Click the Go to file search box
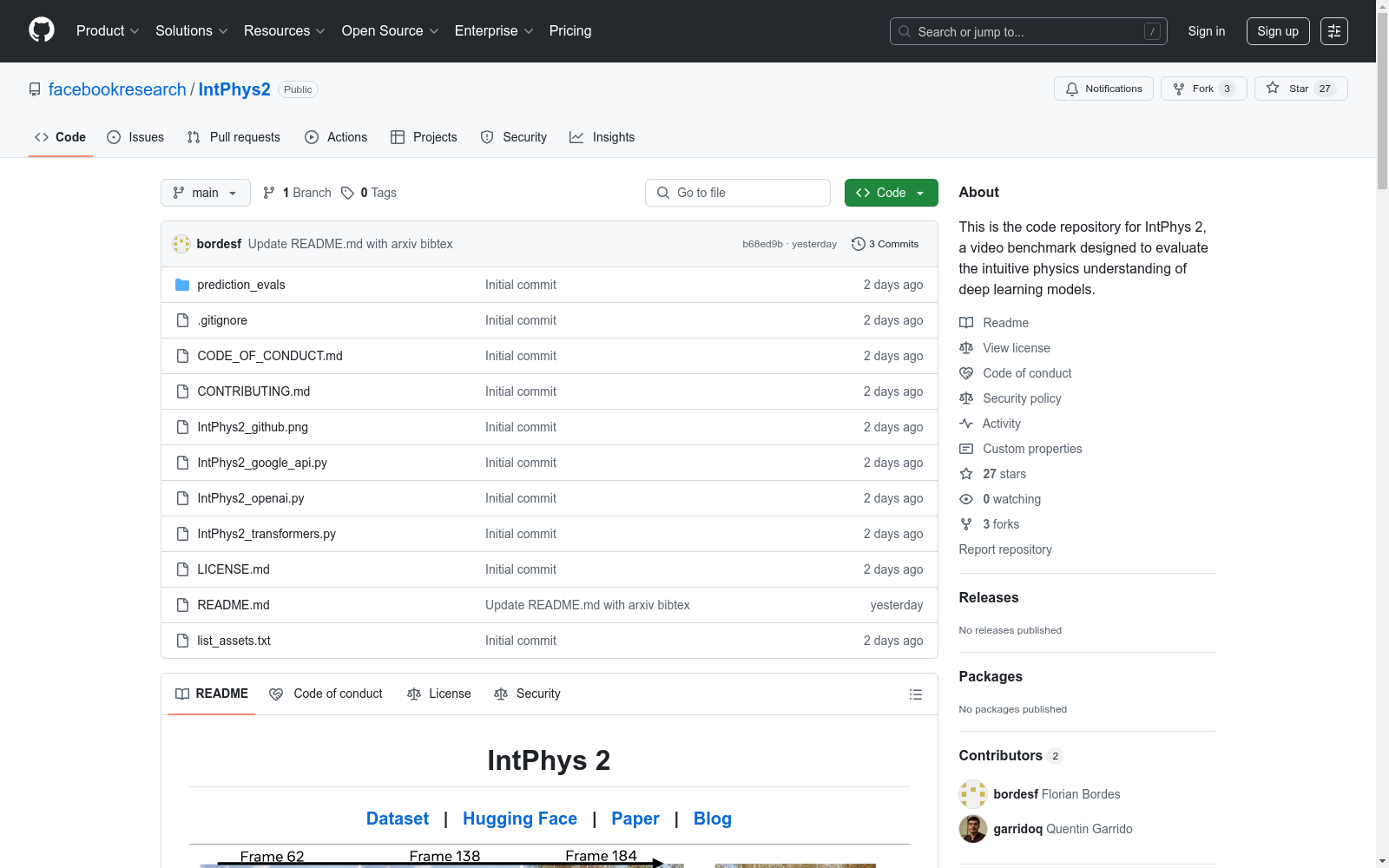The height and width of the screenshot is (868, 1389). 738,193
